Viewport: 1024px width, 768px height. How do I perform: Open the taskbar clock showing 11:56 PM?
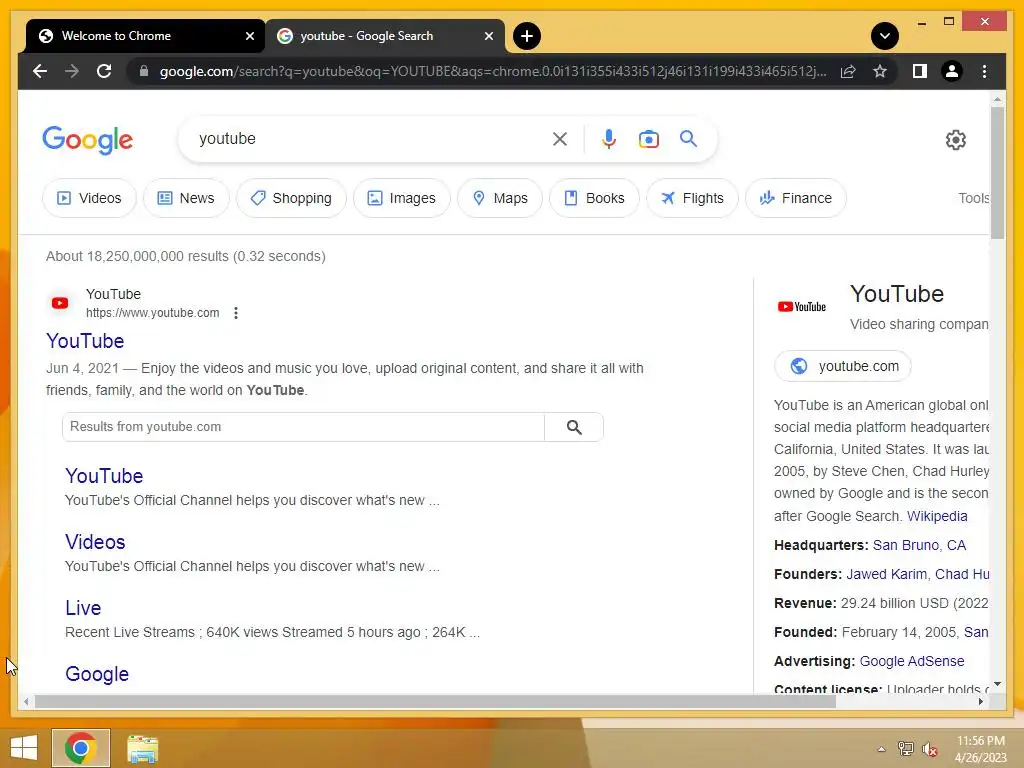pos(980,748)
